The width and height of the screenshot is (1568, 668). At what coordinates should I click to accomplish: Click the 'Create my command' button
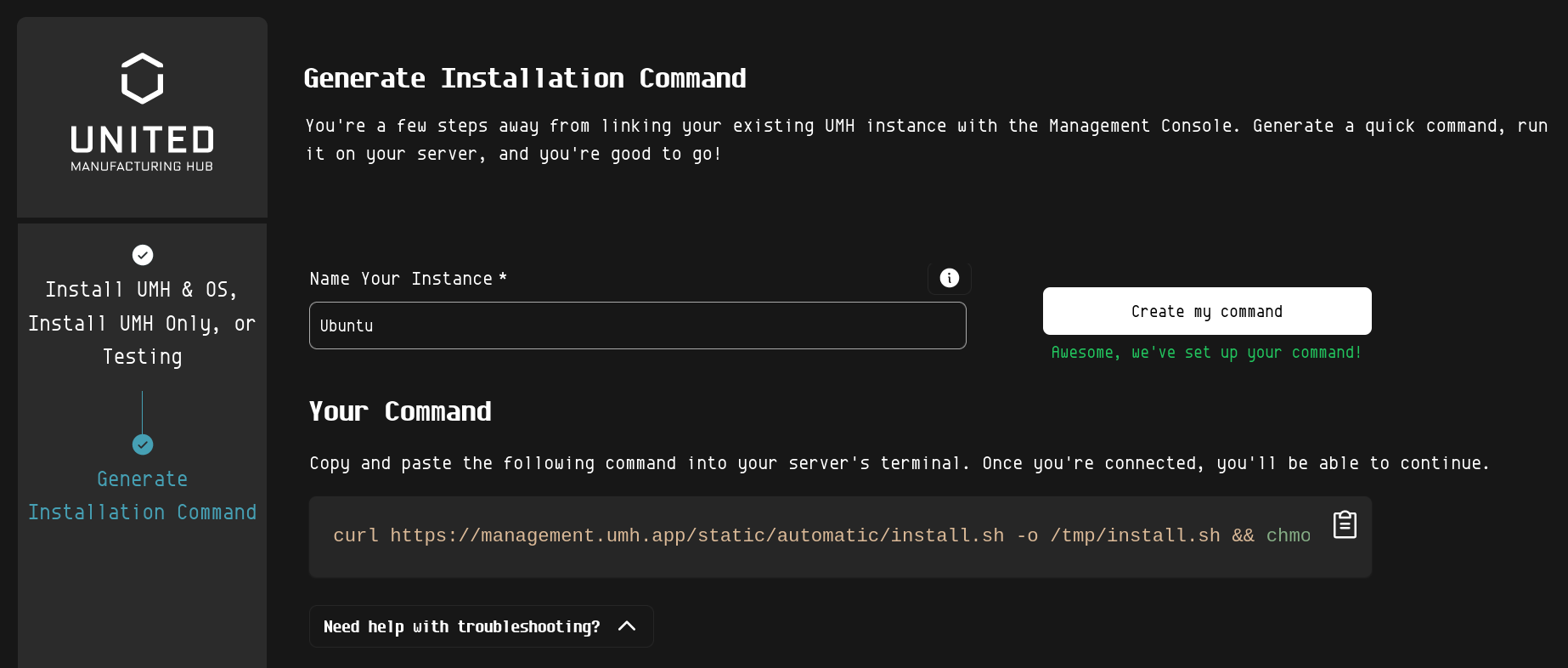tap(1207, 311)
